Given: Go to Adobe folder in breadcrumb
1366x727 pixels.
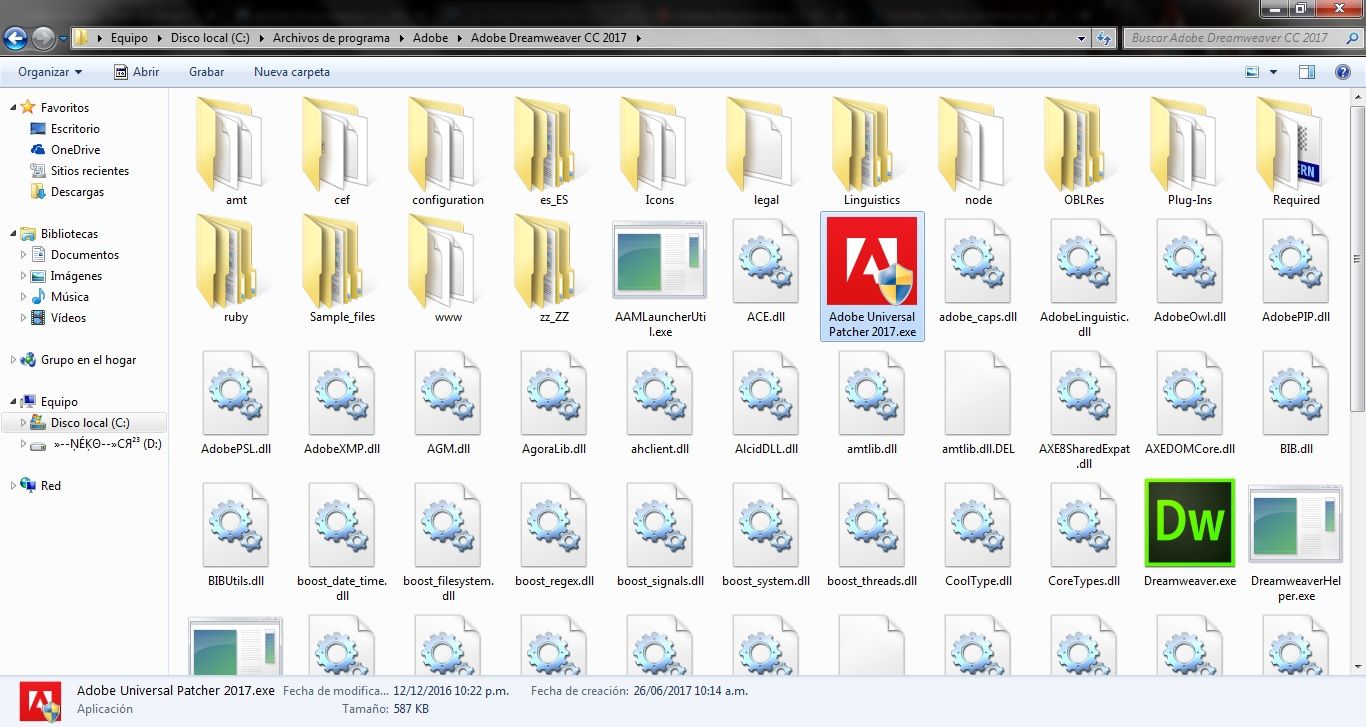Looking at the screenshot, I should [431, 38].
